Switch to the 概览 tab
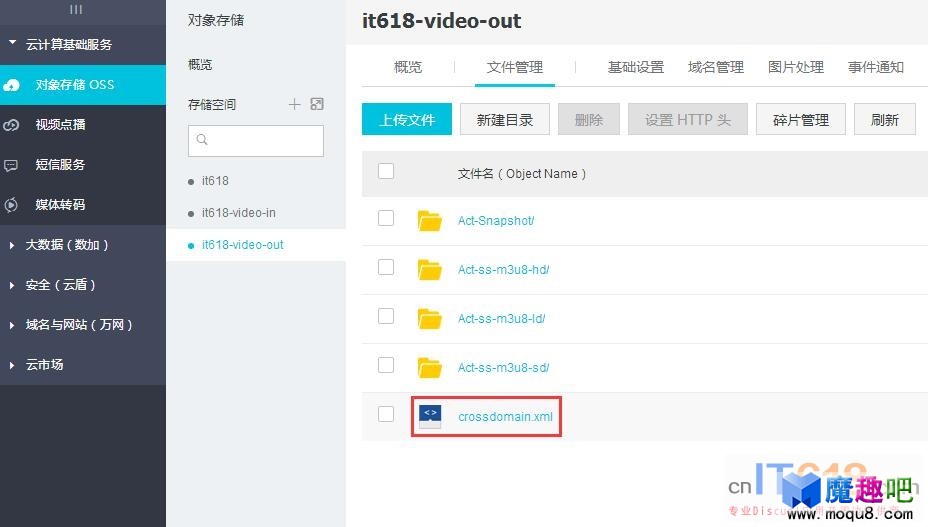Viewport: 928px width, 527px height. pyautogui.click(x=408, y=67)
